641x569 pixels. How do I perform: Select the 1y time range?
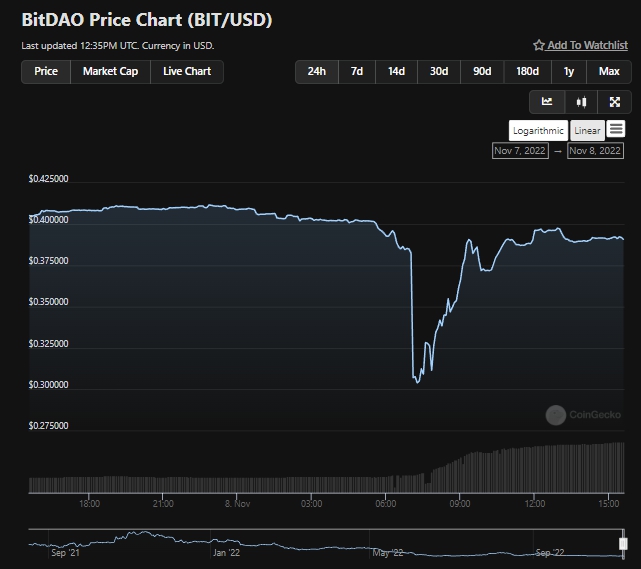(569, 72)
